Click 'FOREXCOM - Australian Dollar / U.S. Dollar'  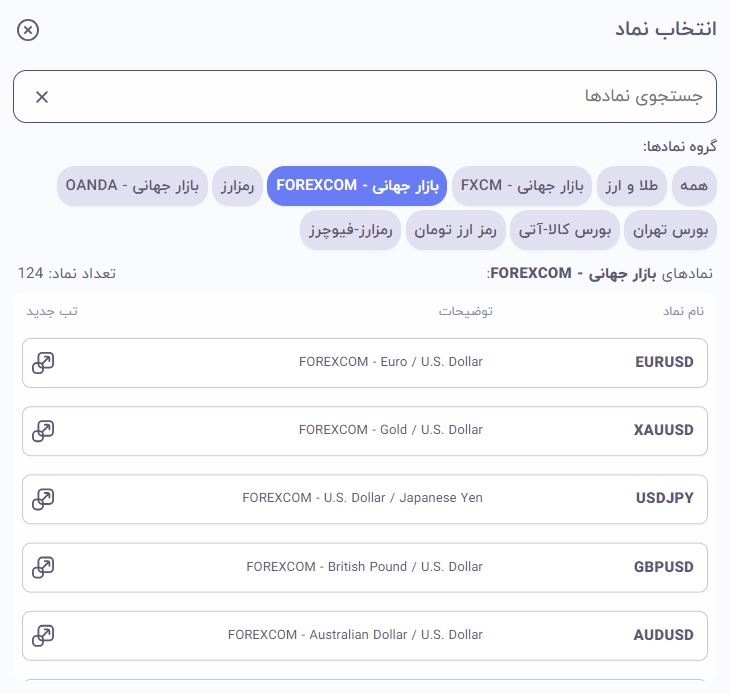(x=355, y=634)
